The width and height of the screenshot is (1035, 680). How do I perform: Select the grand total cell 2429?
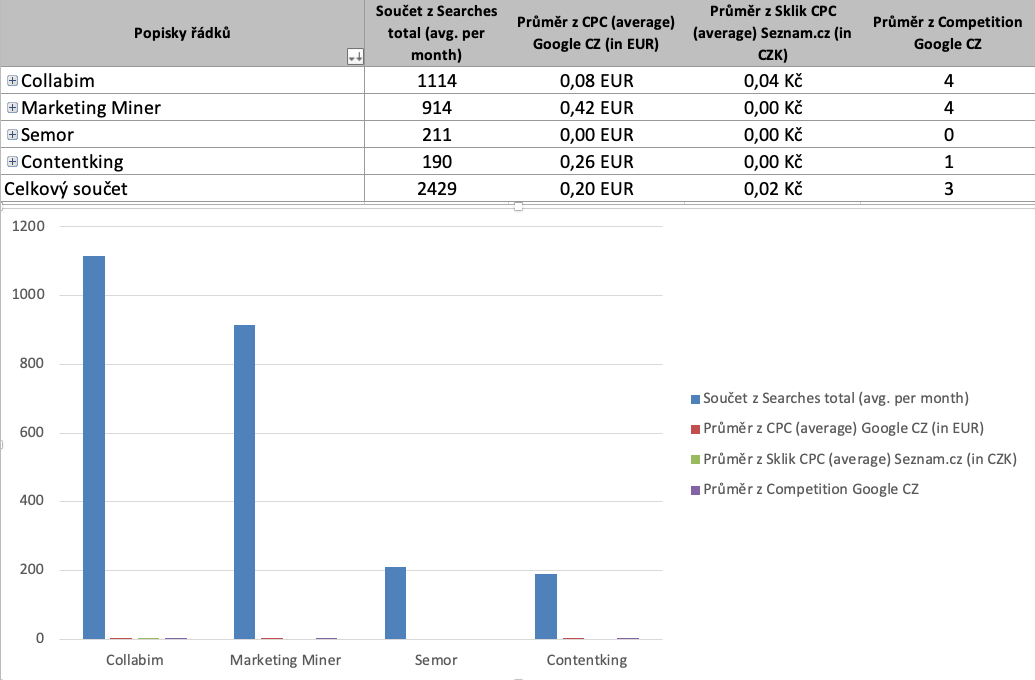pos(436,189)
